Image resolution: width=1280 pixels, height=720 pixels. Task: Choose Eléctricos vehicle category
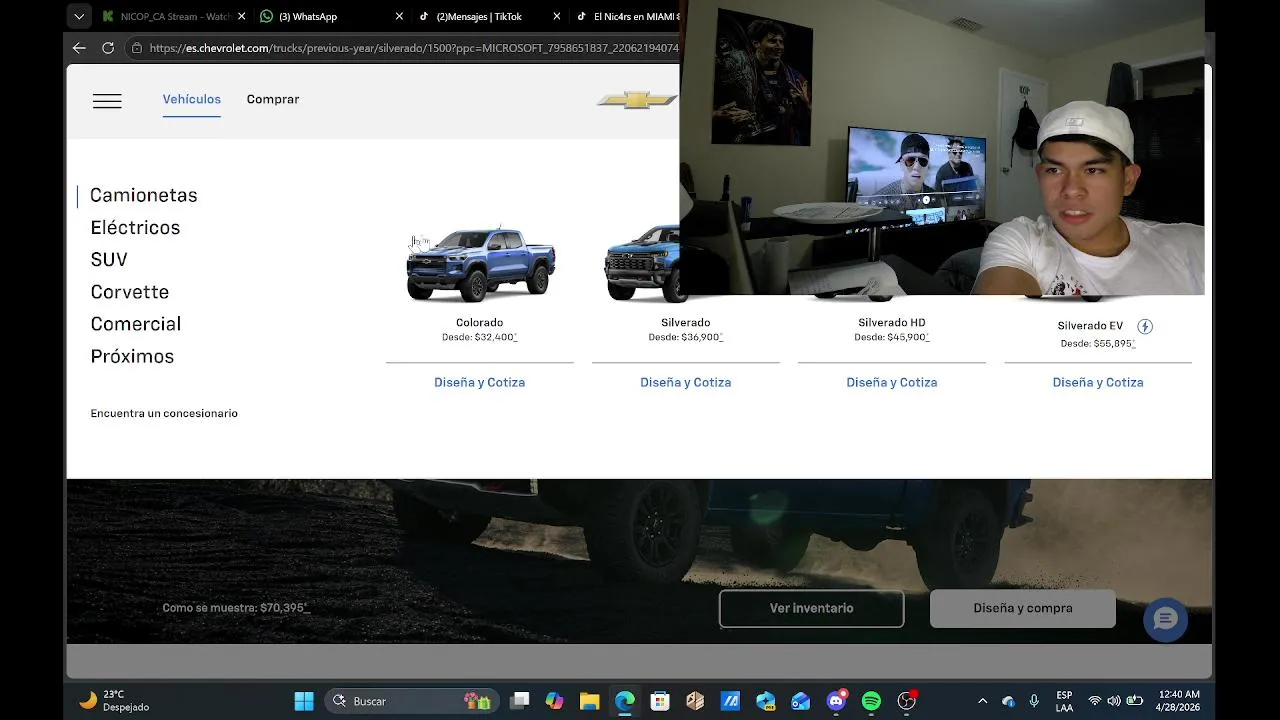135,227
